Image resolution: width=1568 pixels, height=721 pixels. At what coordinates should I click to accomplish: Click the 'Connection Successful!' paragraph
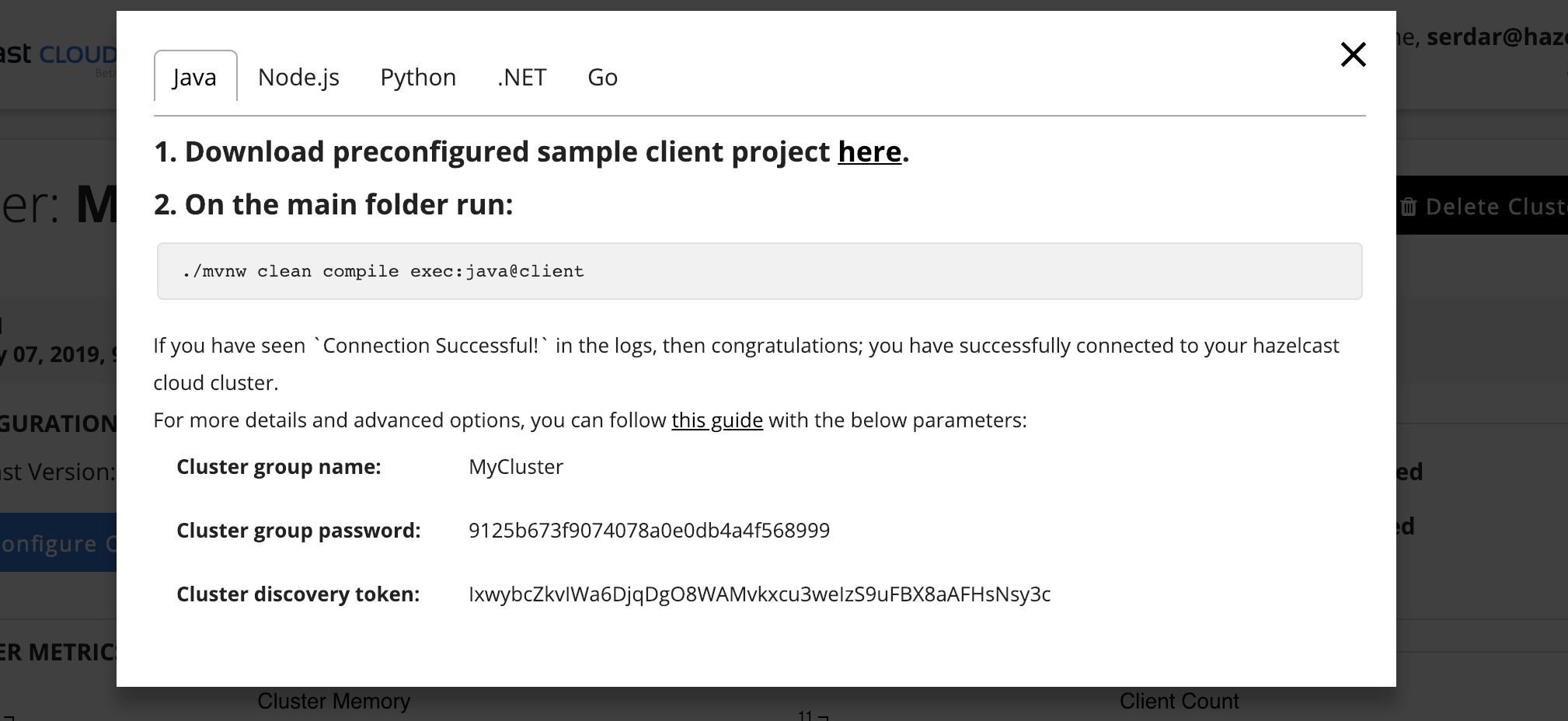[746, 364]
